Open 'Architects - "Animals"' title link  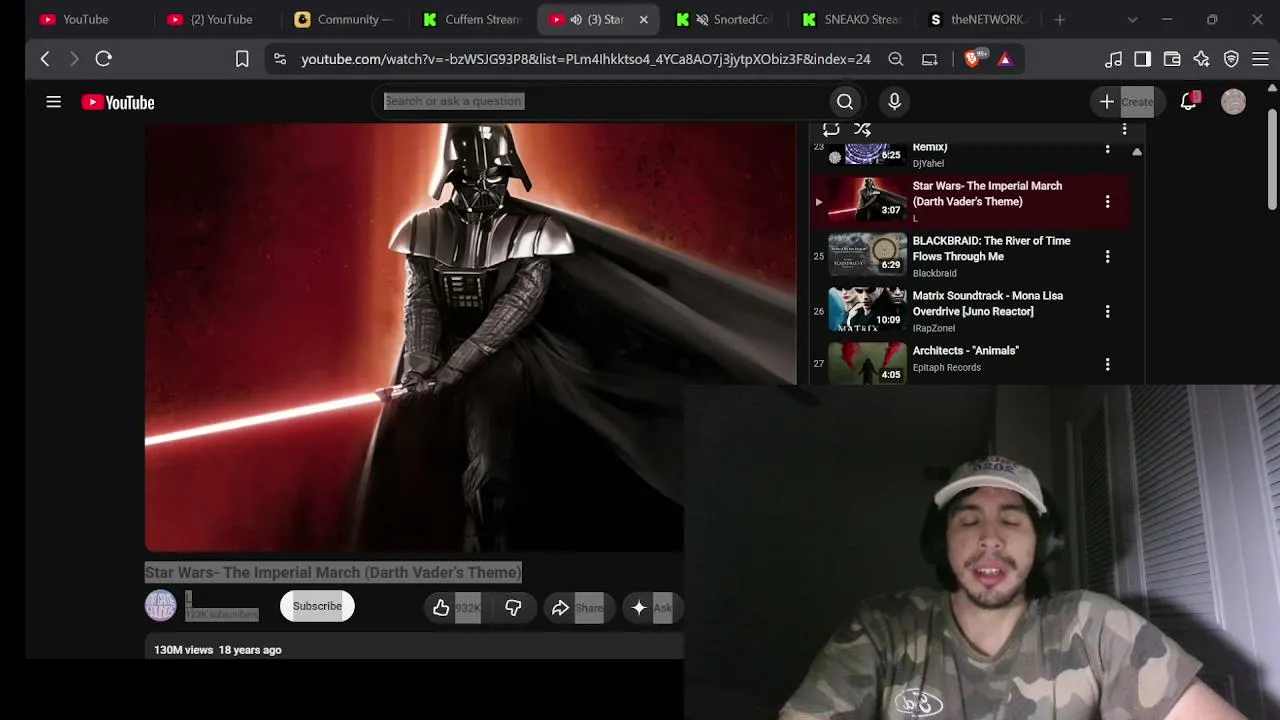pyautogui.click(x=965, y=351)
